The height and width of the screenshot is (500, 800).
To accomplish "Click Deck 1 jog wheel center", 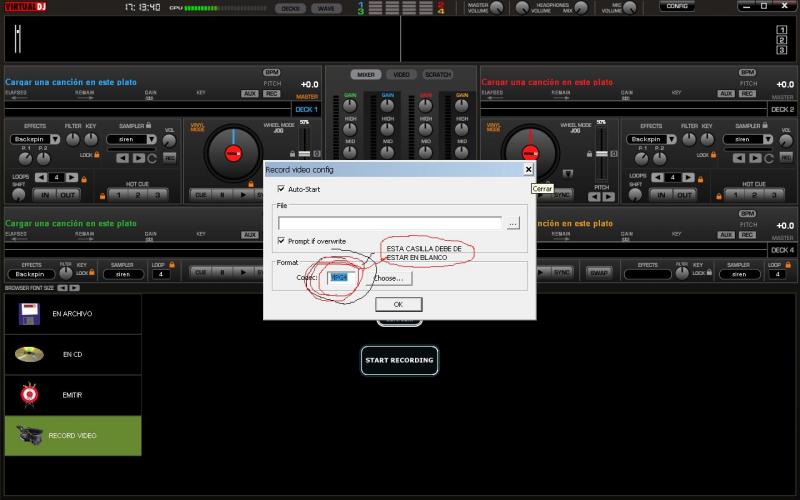I will (233, 153).
